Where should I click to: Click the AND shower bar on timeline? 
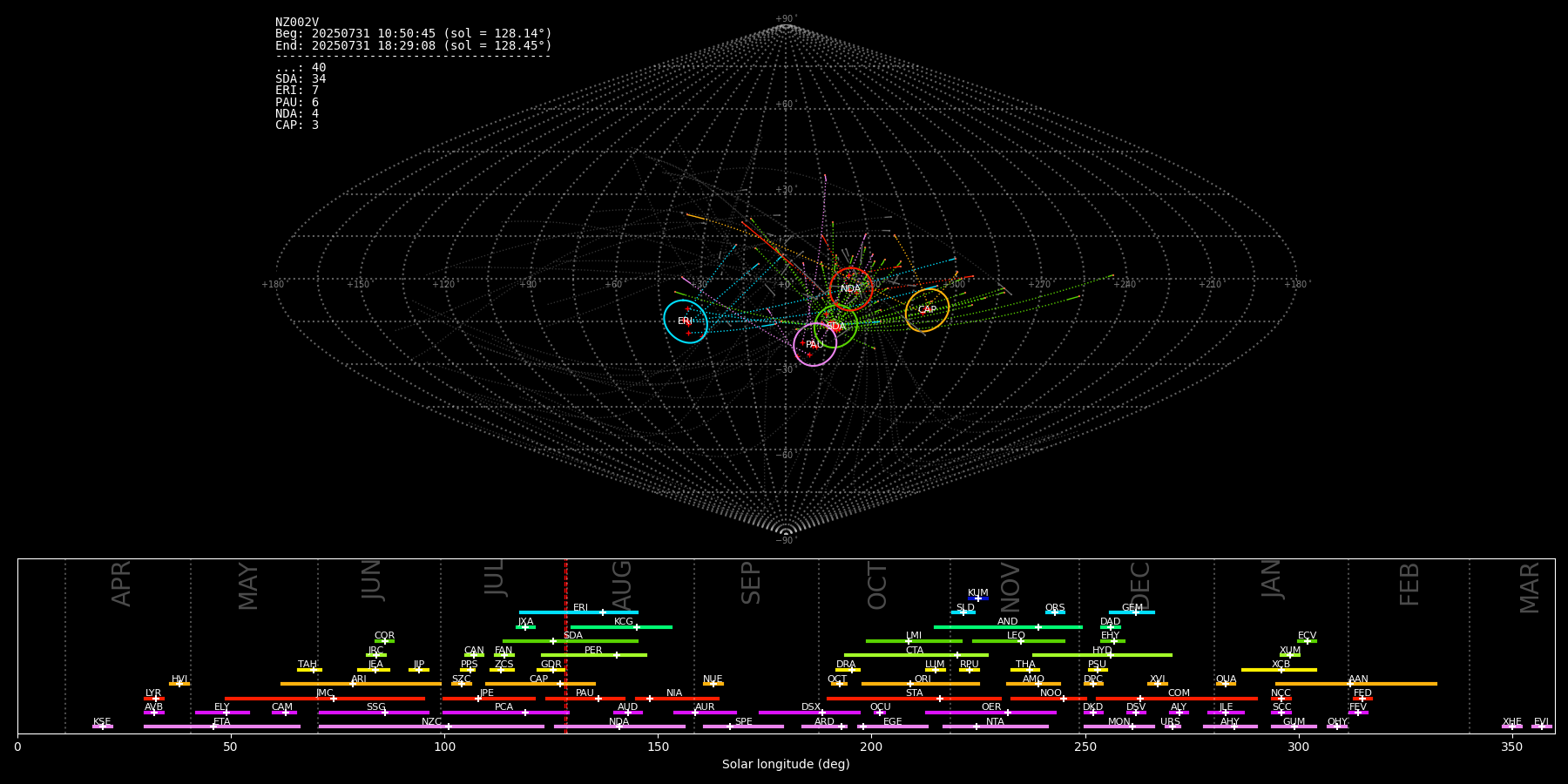[1008, 626]
